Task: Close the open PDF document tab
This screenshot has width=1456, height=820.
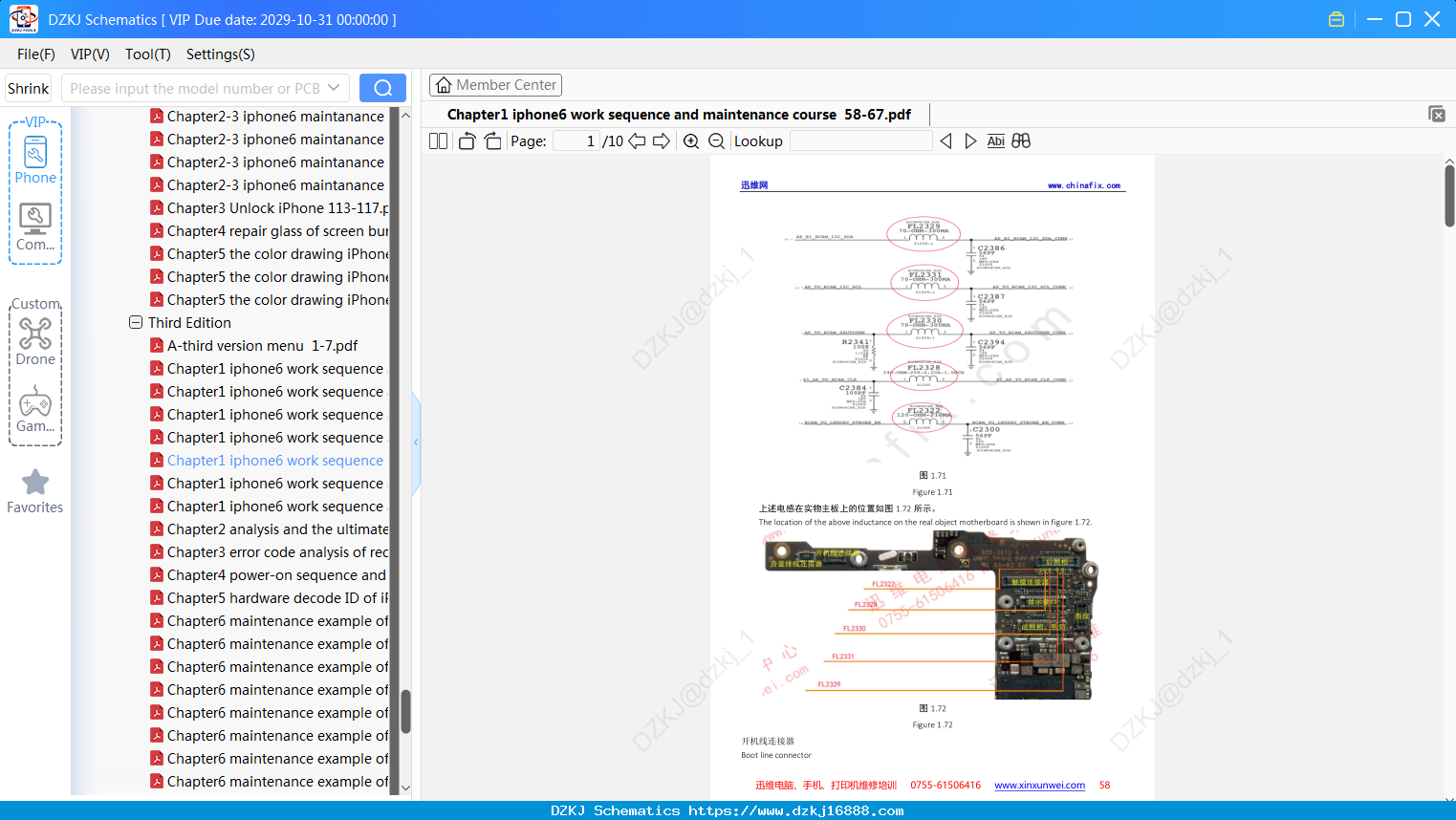Action: pos(1437,114)
